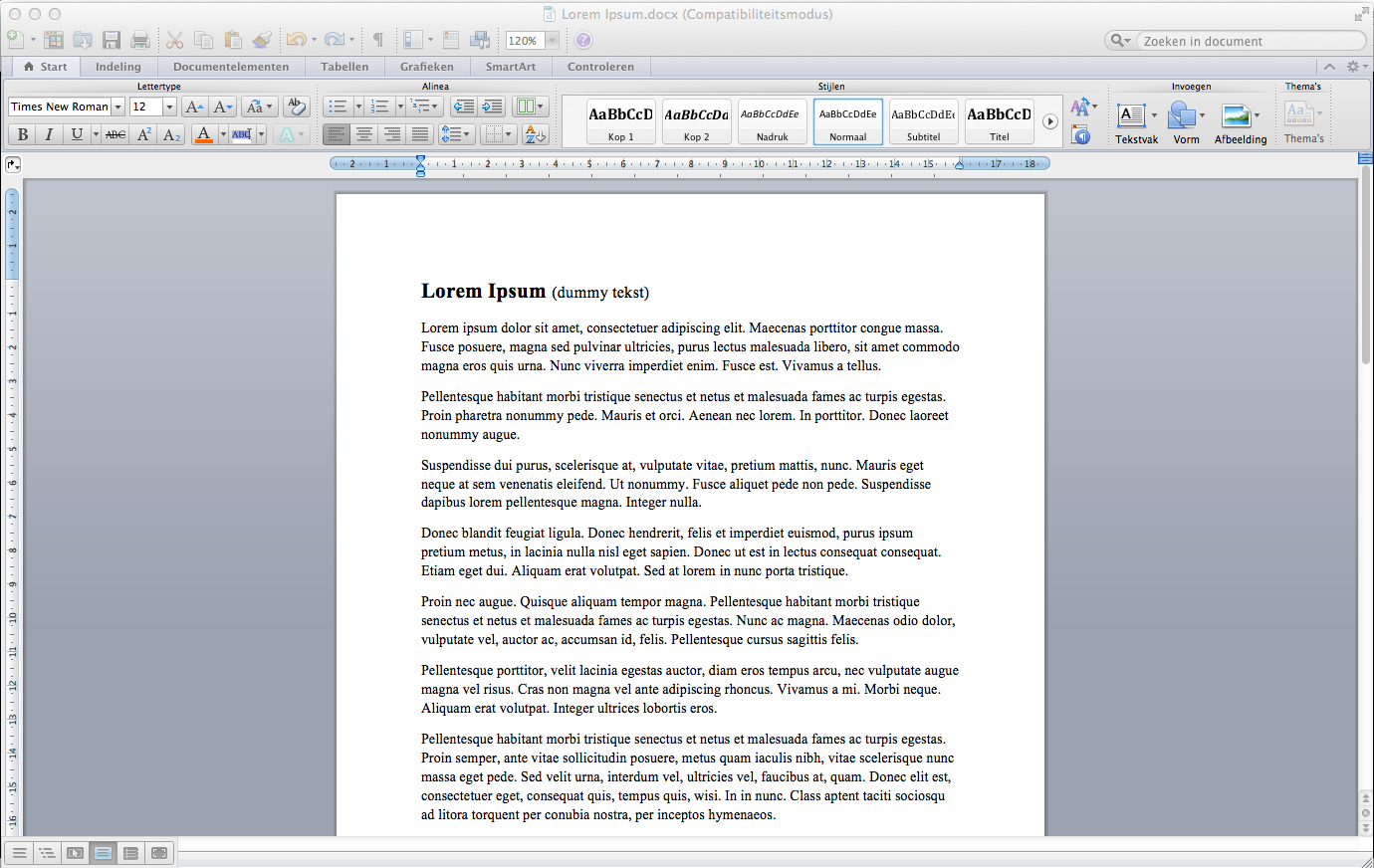
Task: Click Clear Formatting eraser icon
Action: tap(296, 107)
